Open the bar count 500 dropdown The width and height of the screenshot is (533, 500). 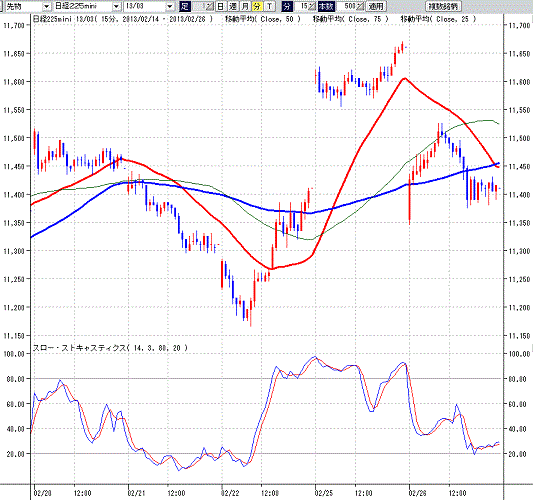[x=360, y=6]
